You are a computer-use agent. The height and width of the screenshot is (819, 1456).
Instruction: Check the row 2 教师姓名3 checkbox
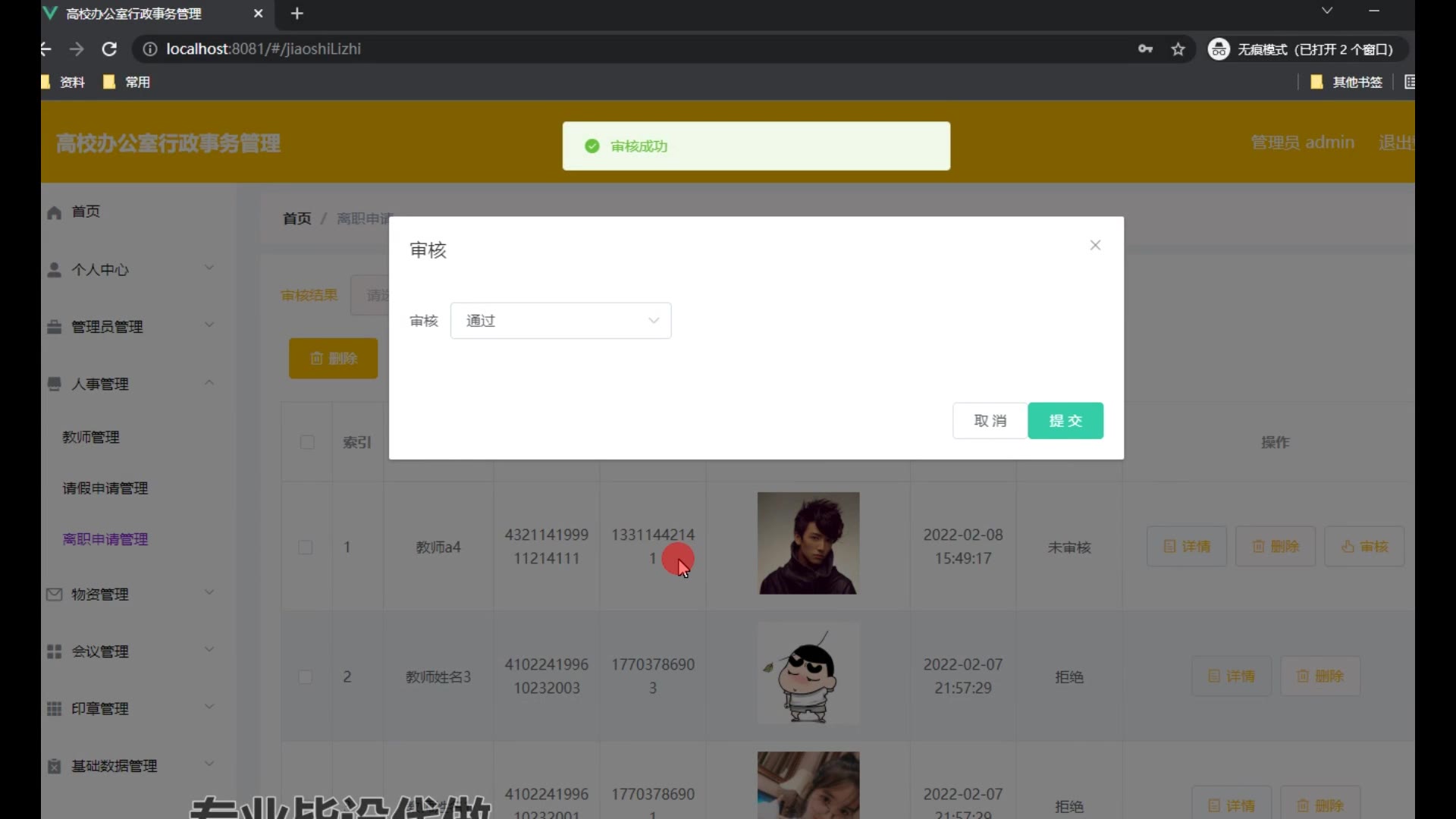[306, 677]
